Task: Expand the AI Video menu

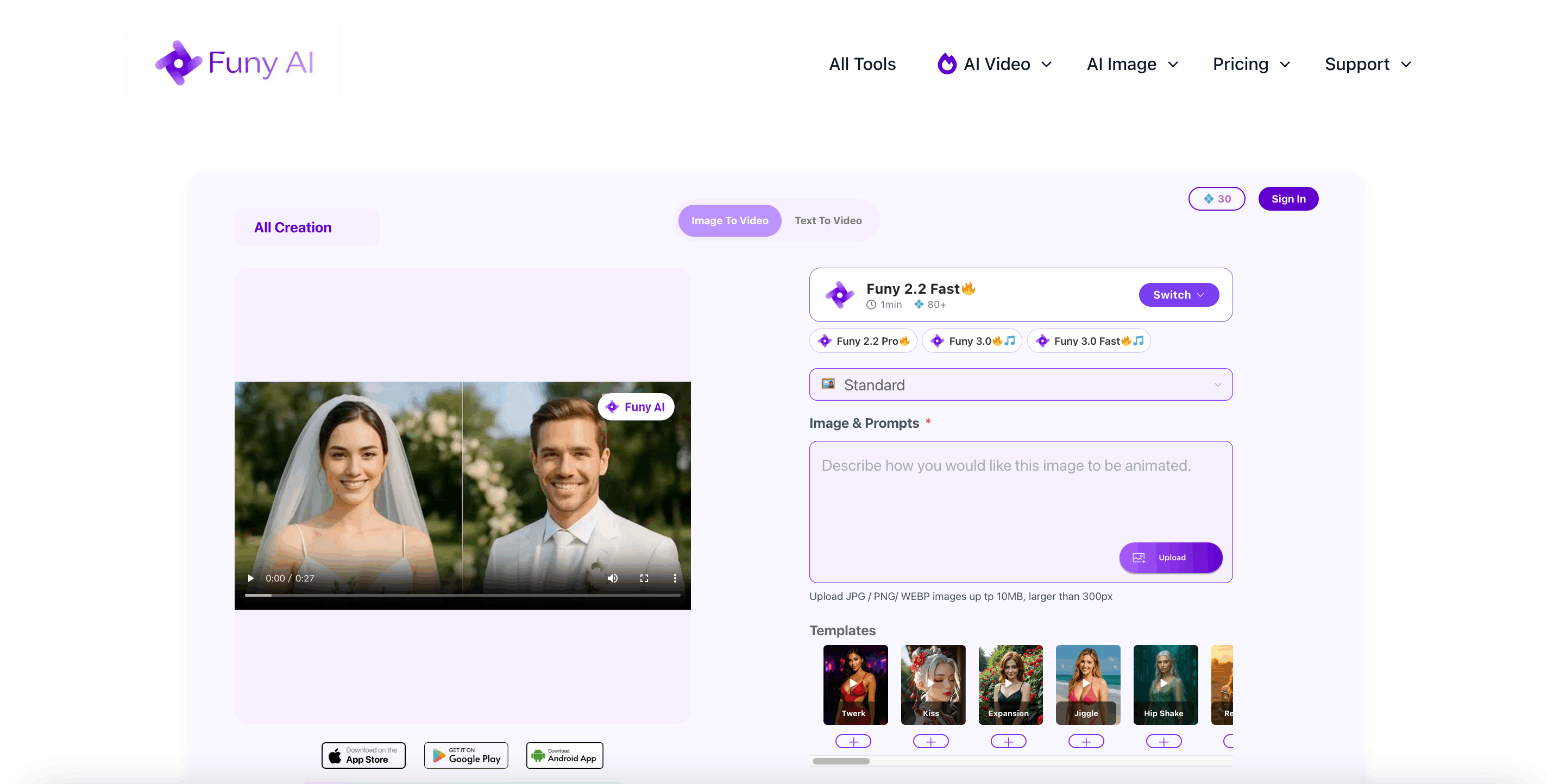Action: pos(995,64)
